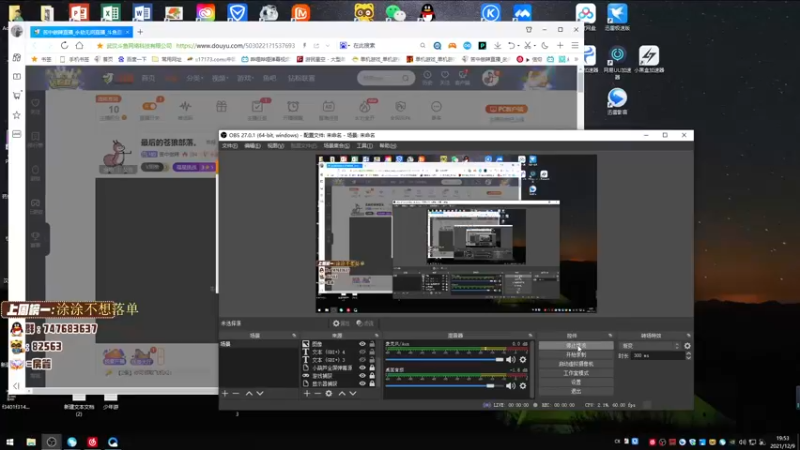Start the virtual camera in OBS
This screenshot has width=800, height=450.
click(x=576, y=364)
